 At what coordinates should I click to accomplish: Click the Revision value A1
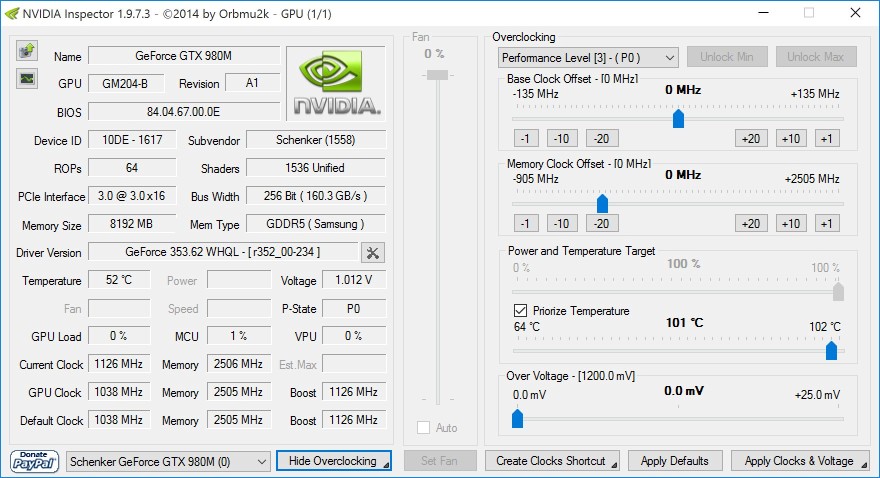coord(253,83)
